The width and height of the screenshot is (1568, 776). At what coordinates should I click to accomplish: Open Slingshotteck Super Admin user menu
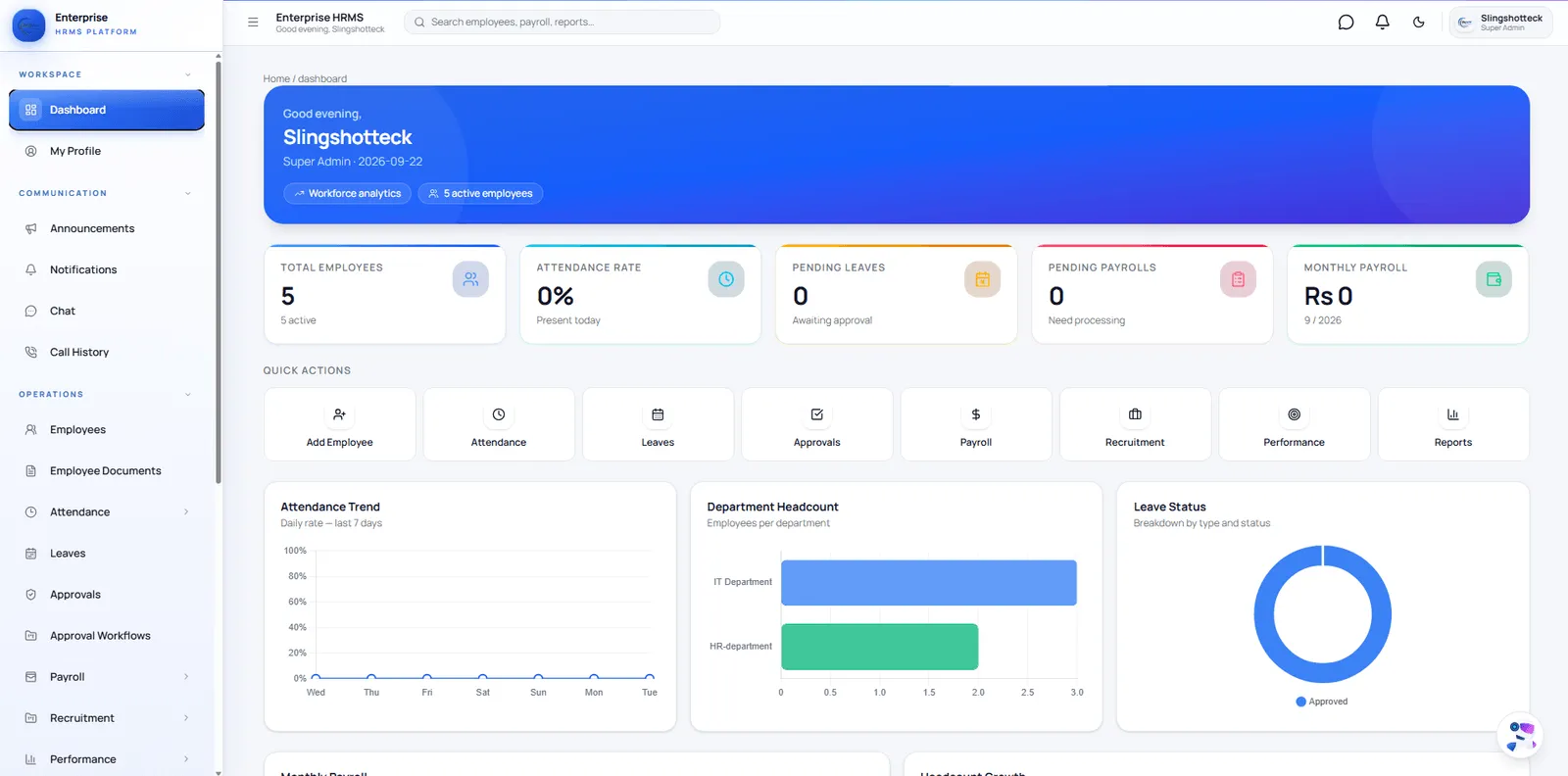tap(1500, 23)
